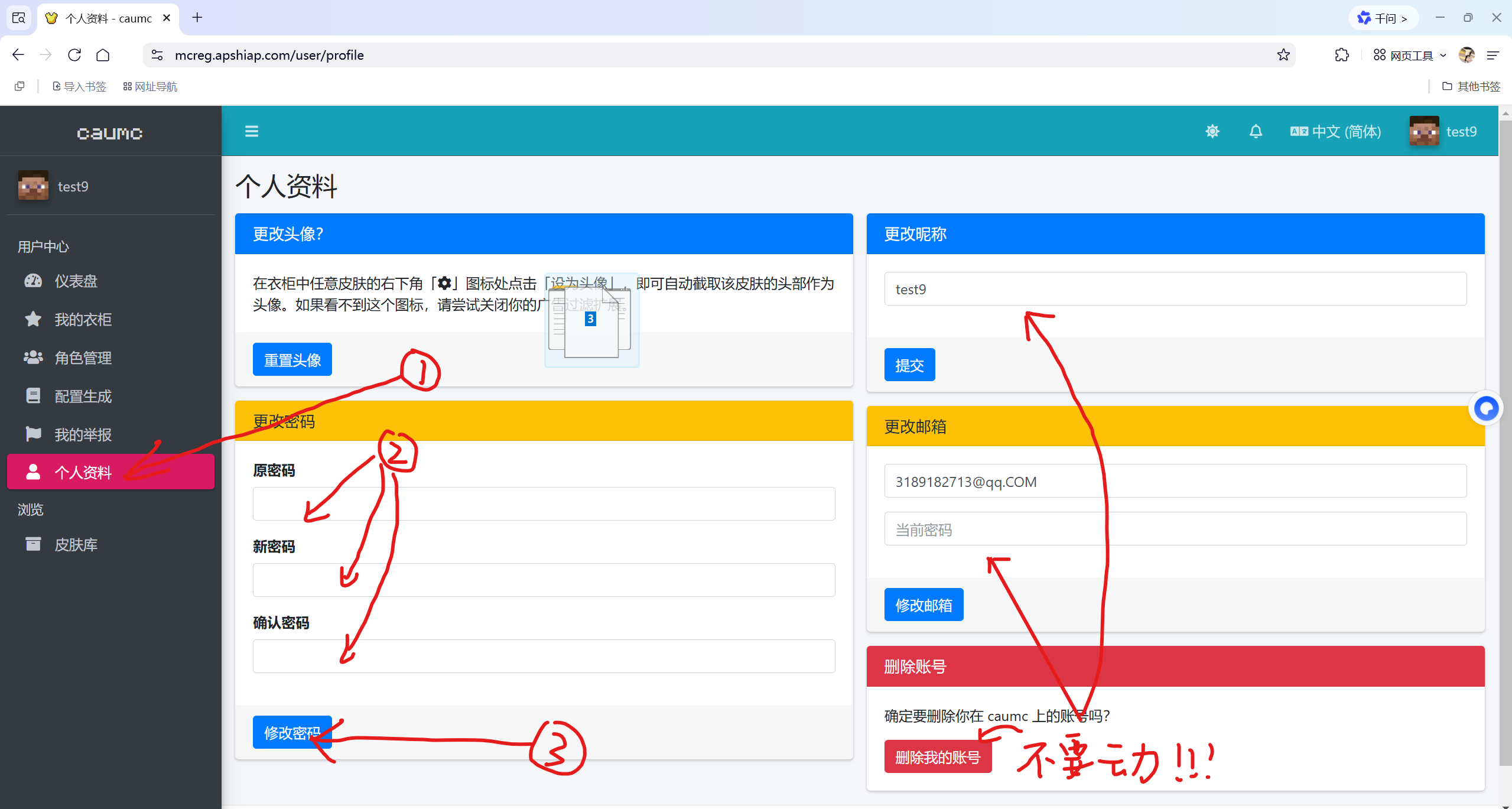Viewport: 1512px width, 809px height.
Task: Open 仪表盘 in the sidebar
Action: (76, 281)
